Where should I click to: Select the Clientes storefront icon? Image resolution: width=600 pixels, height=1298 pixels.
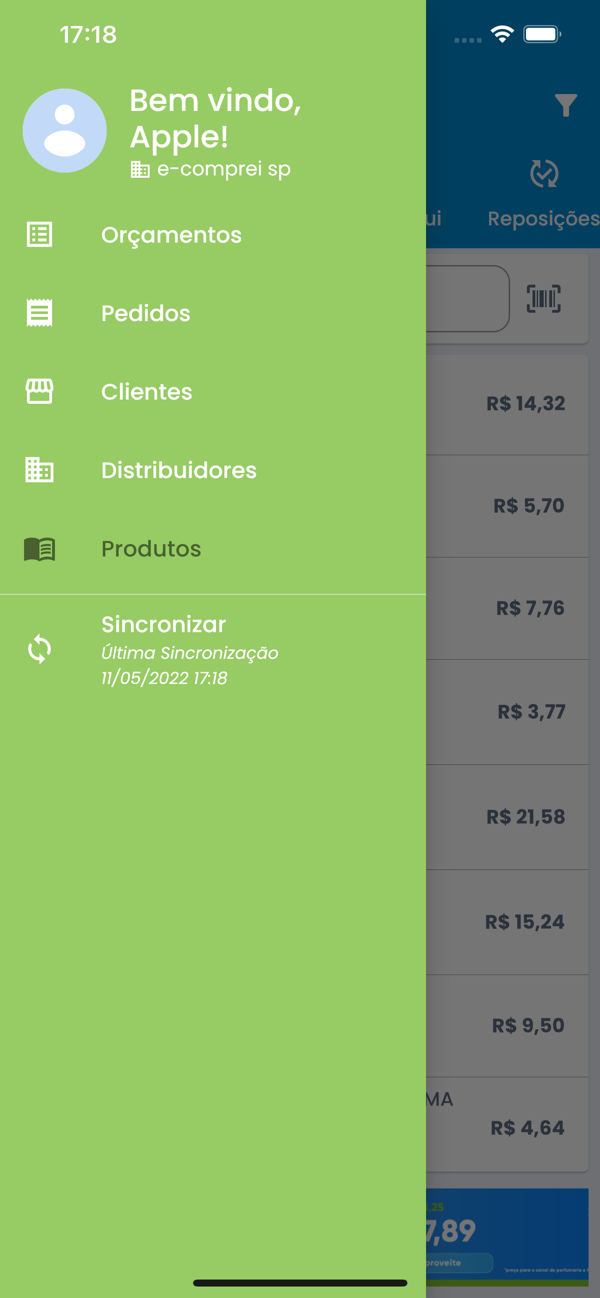pos(39,392)
